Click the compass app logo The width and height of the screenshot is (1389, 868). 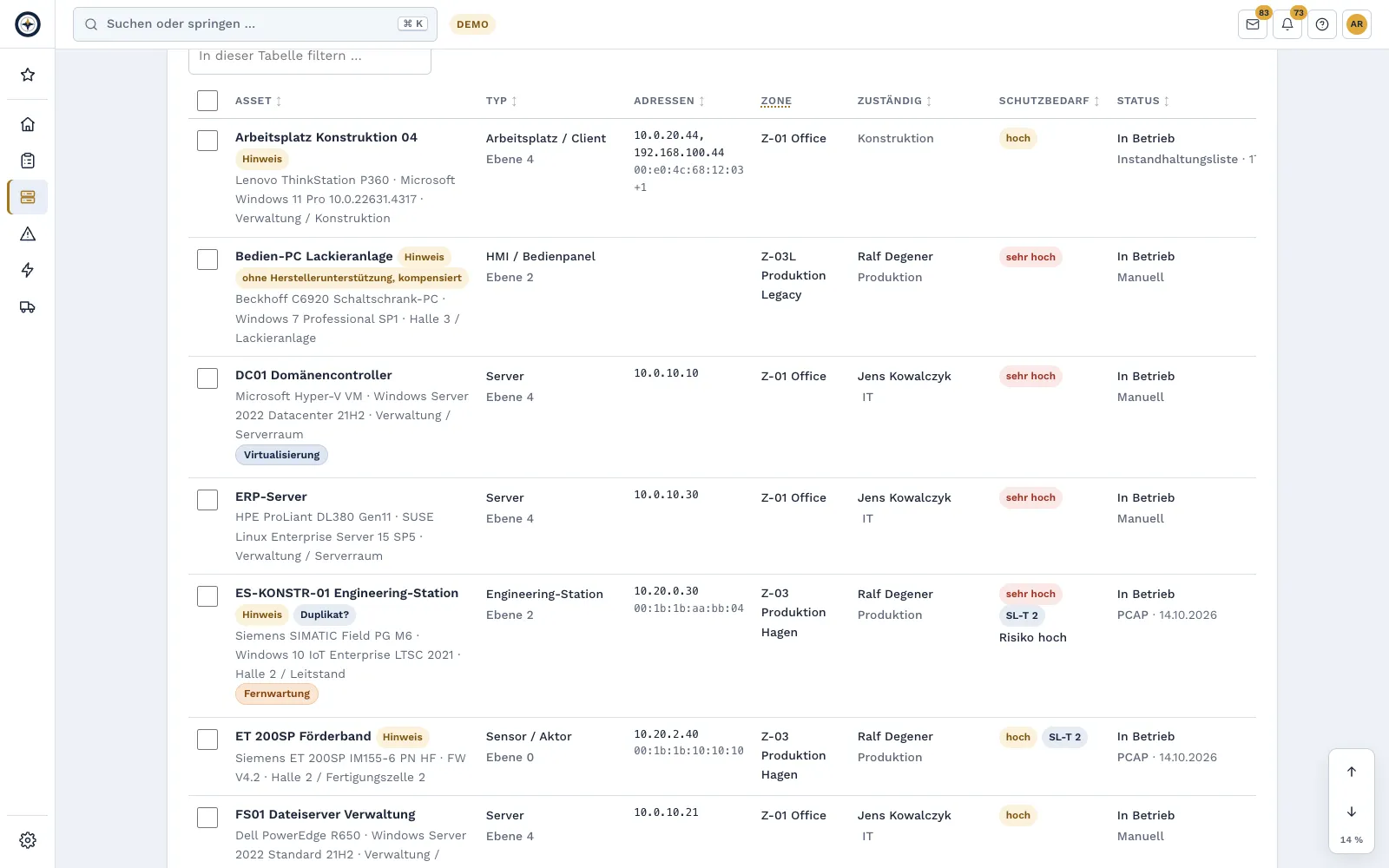pyautogui.click(x=28, y=24)
